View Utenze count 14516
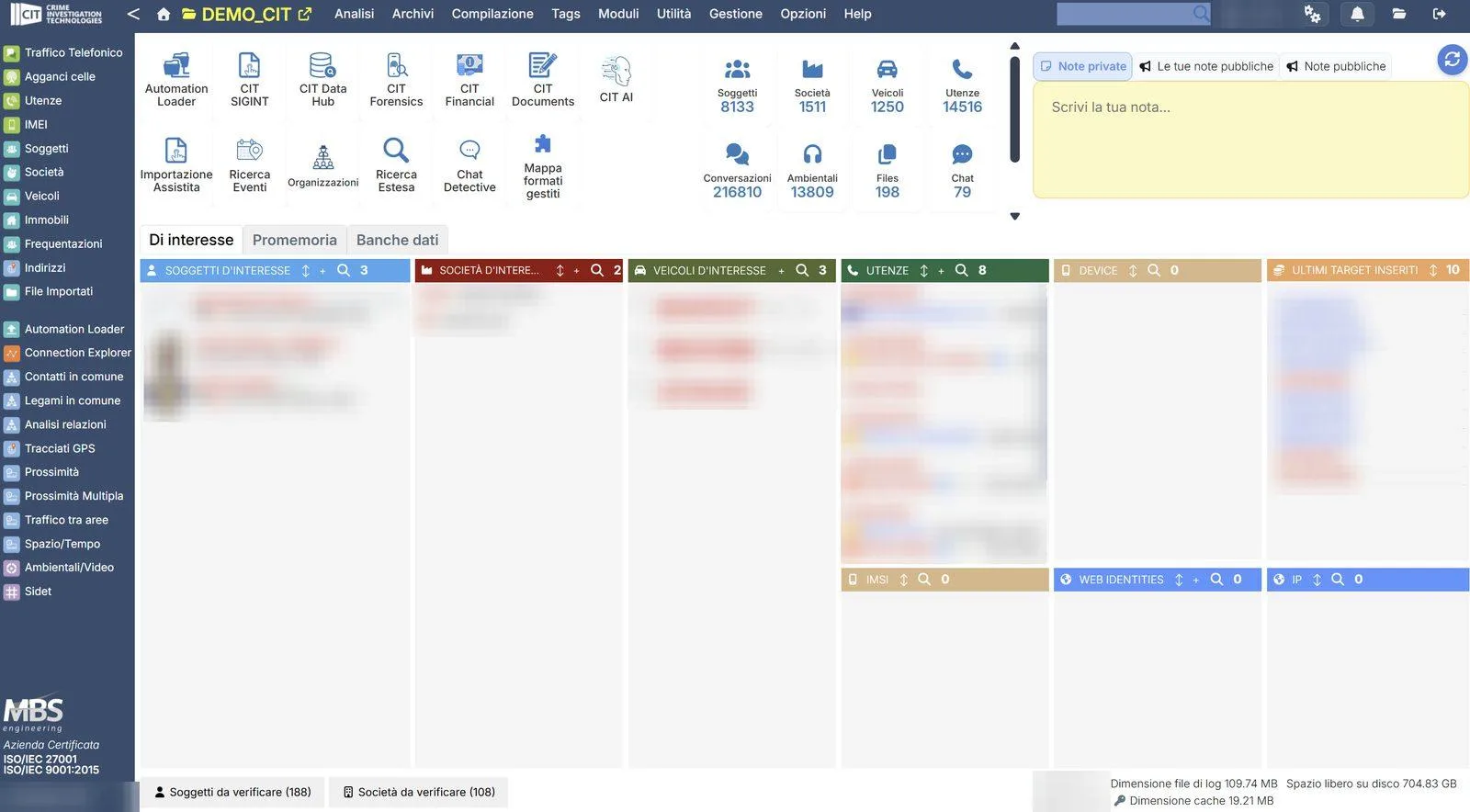Viewport: 1470px width, 812px height. (962, 86)
